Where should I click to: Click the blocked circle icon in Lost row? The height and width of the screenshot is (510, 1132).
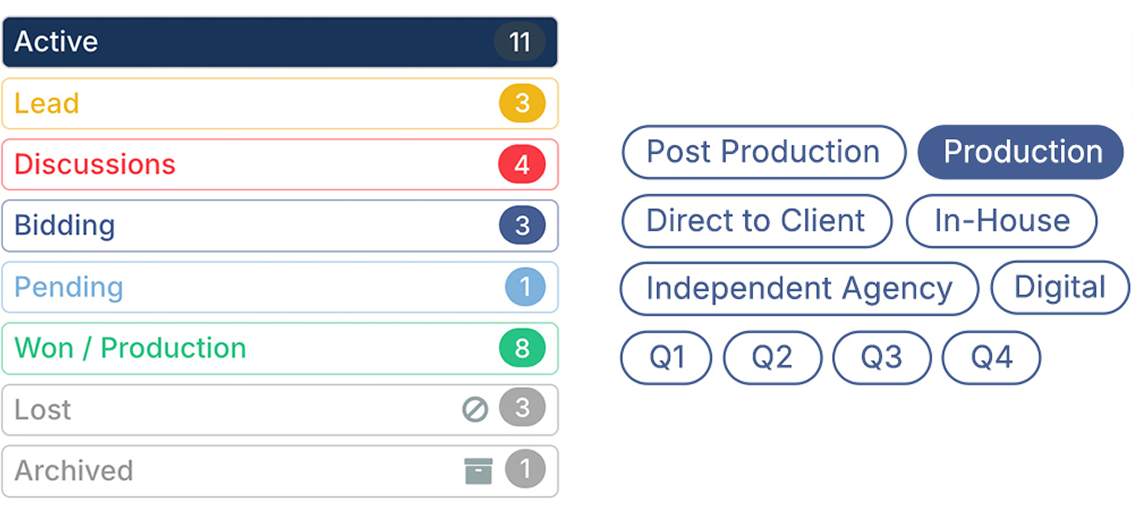click(475, 409)
